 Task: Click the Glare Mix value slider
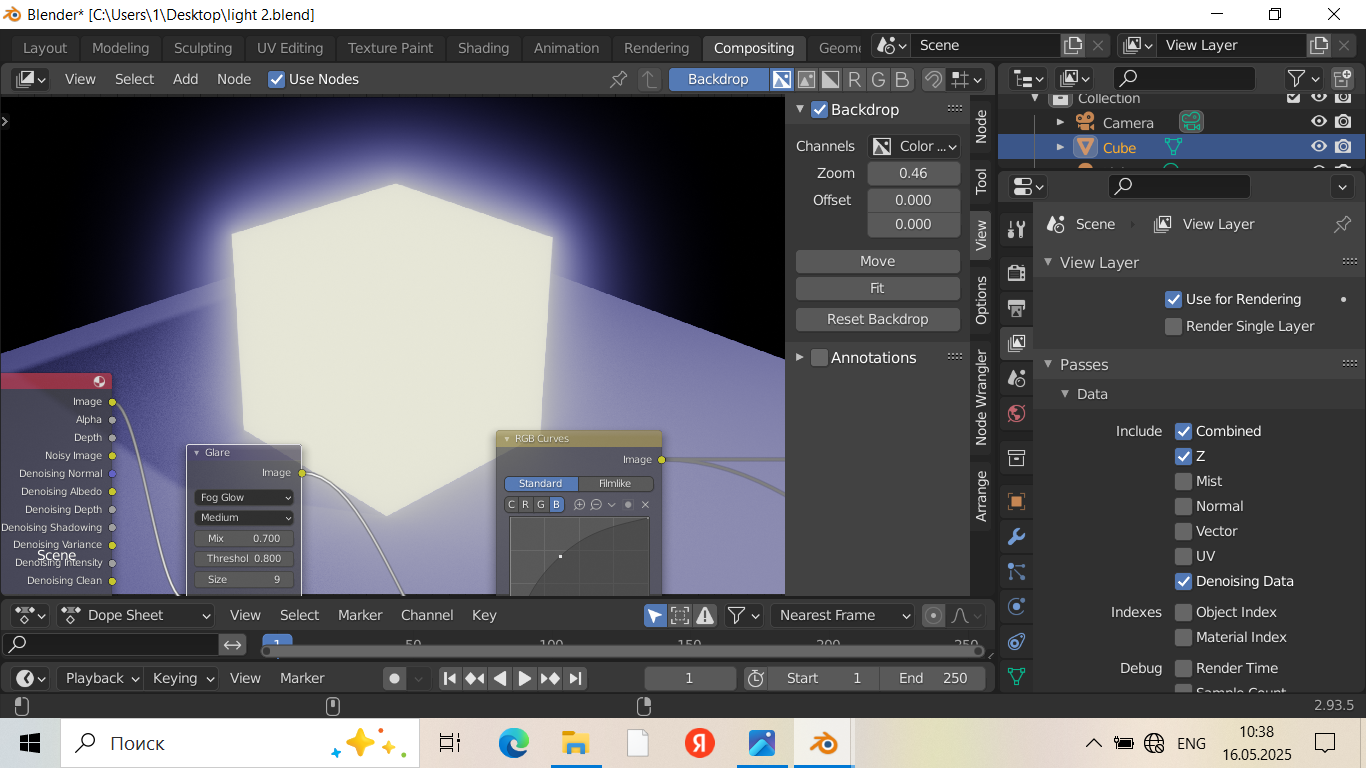point(244,538)
